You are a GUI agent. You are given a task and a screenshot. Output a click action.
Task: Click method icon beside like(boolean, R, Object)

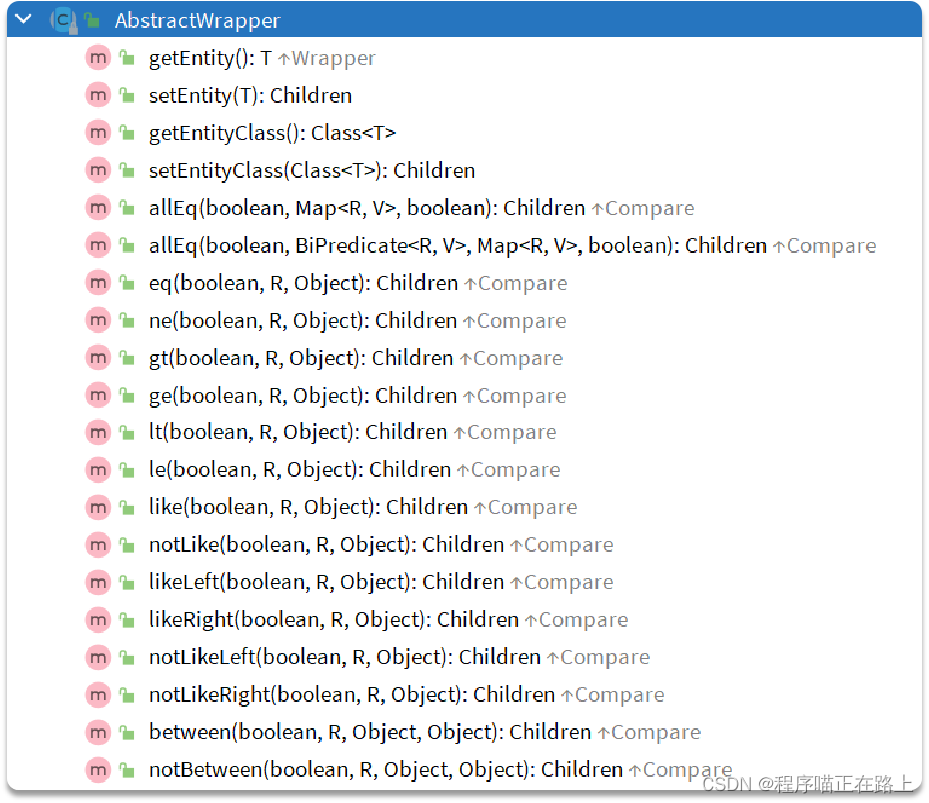tap(98, 507)
